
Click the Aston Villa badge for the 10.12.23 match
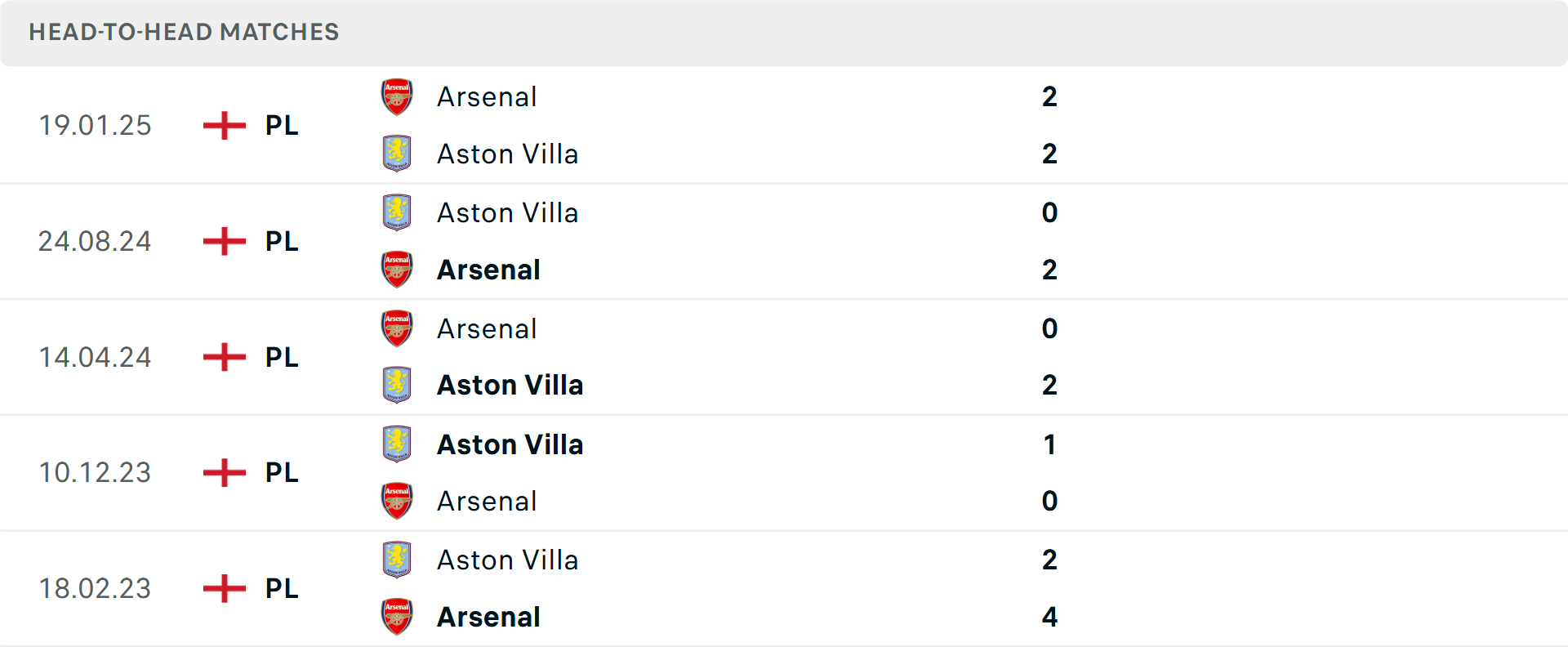pyautogui.click(x=397, y=444)
